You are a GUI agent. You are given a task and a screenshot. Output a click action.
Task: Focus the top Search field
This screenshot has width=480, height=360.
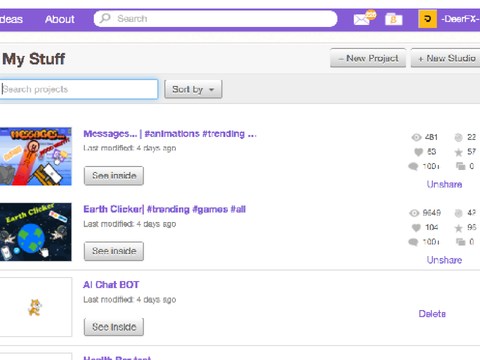[216, 19]
